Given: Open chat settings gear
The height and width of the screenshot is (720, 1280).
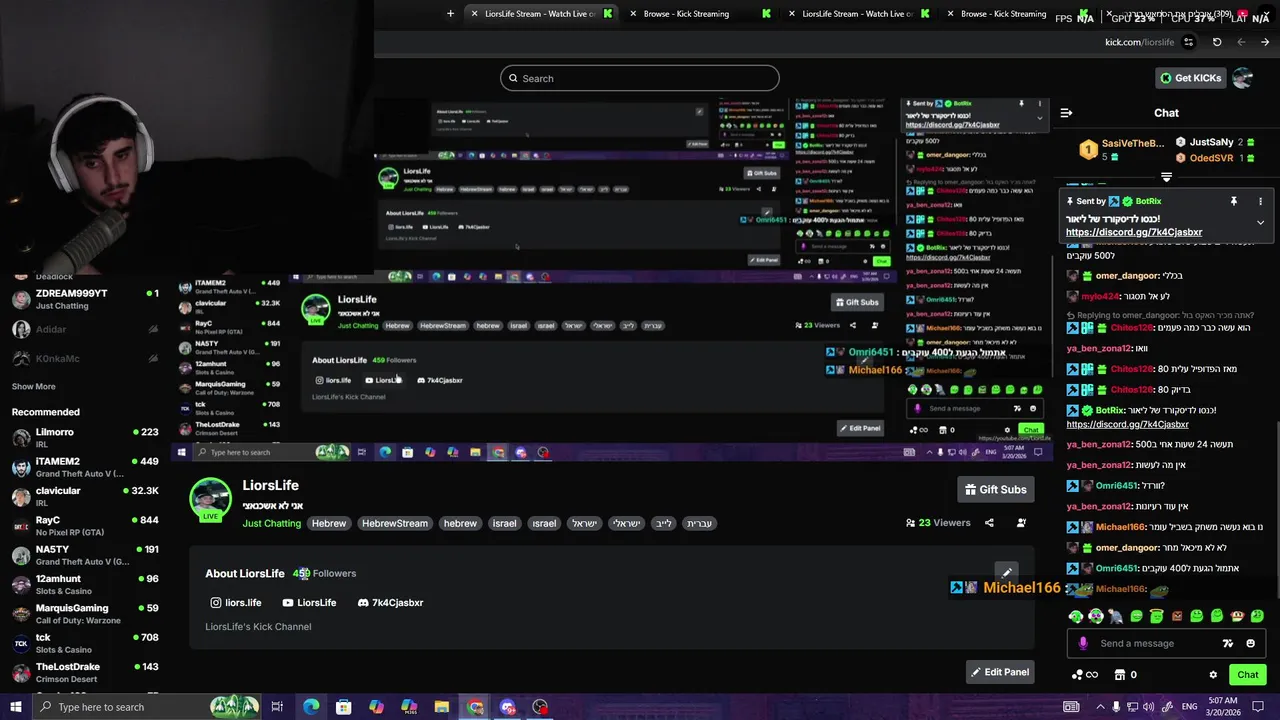Looking at the screenshot, I should [x=1213, y=675].
